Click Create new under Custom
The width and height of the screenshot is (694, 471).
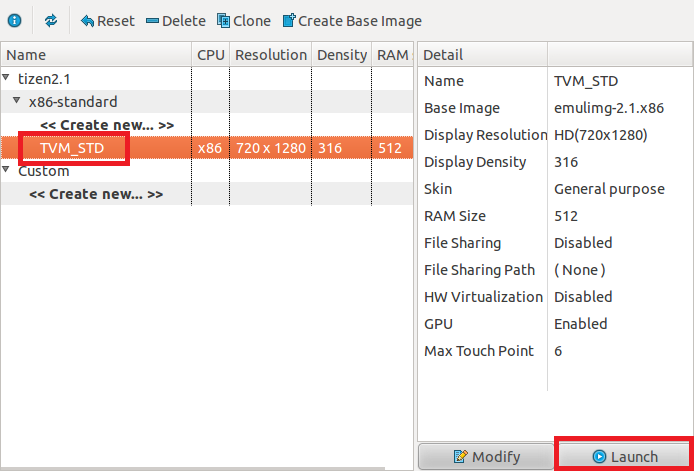(96, 194)
